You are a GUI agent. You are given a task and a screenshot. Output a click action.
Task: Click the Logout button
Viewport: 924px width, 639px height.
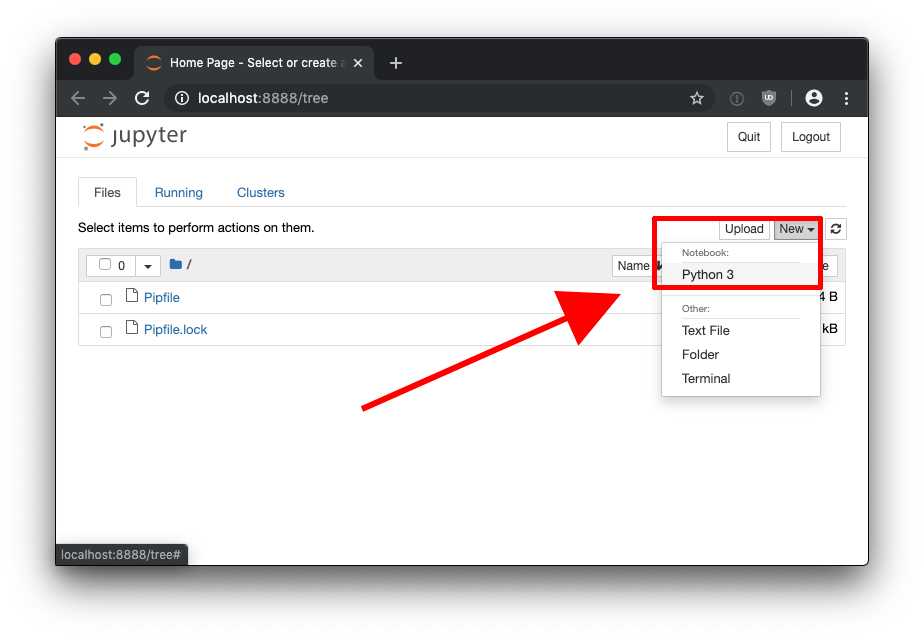[810, 137]
